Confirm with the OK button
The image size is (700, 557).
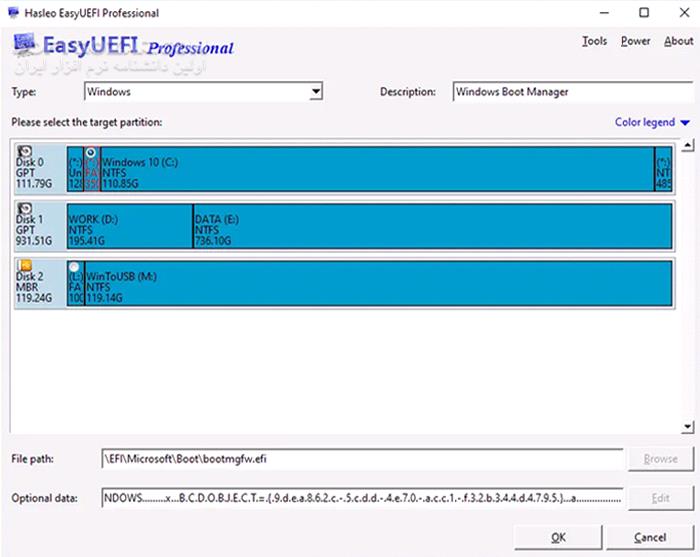pyautogui.click(x=558, y=537)
